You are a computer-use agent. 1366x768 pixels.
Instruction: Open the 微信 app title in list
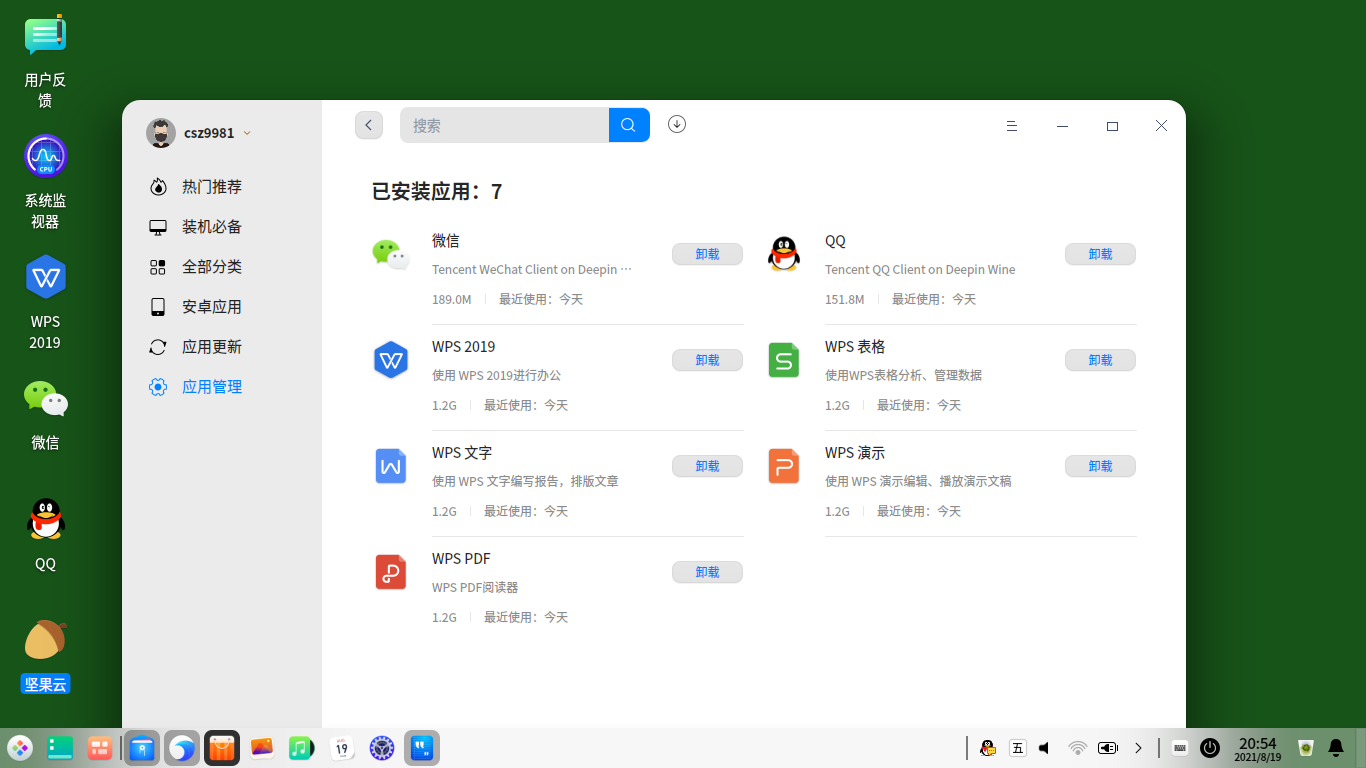[x=446, y=241]
